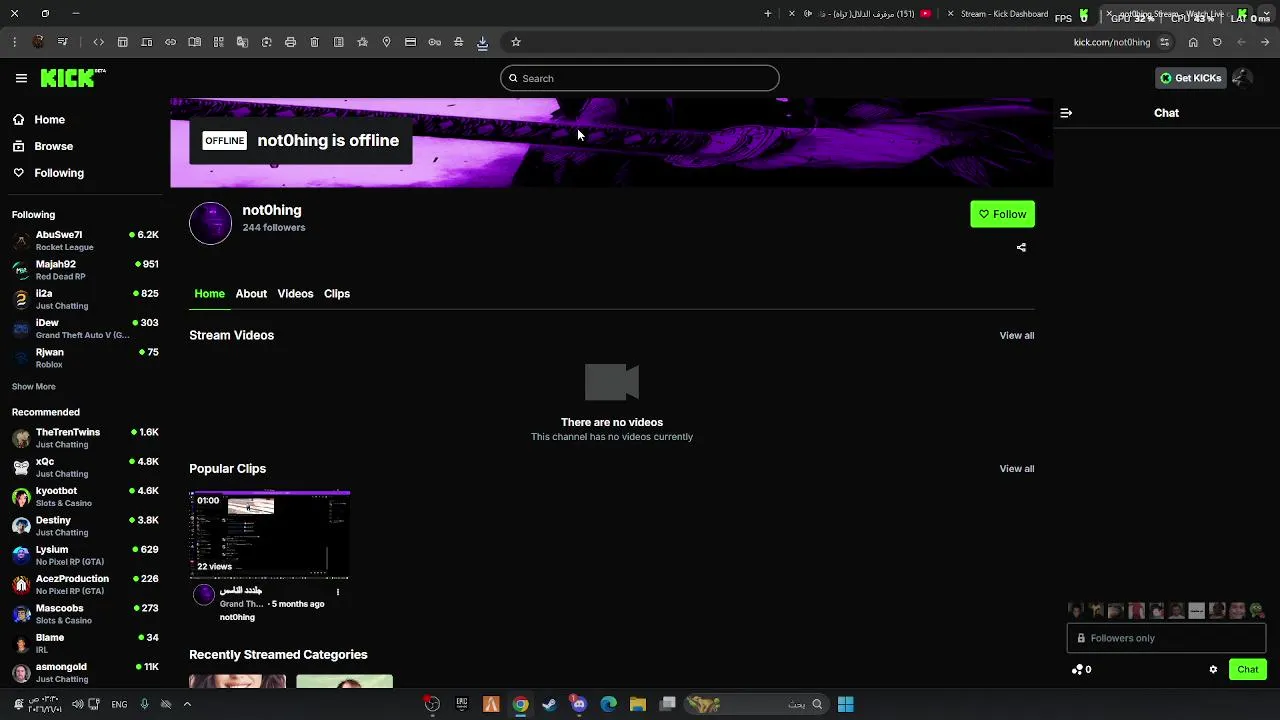This screenshot has width=1280, height=720.
Task: Click the browser developer code icon
Action: click(98, 42)
